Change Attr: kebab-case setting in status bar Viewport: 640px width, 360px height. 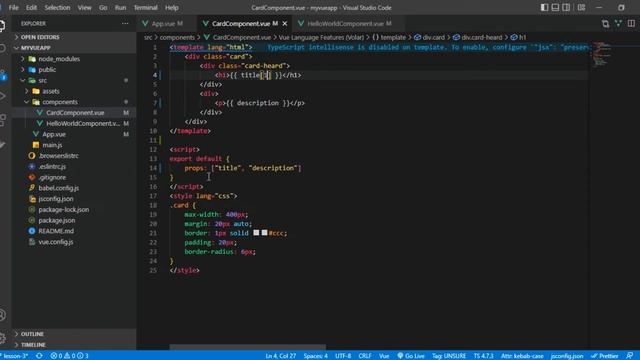522,356
